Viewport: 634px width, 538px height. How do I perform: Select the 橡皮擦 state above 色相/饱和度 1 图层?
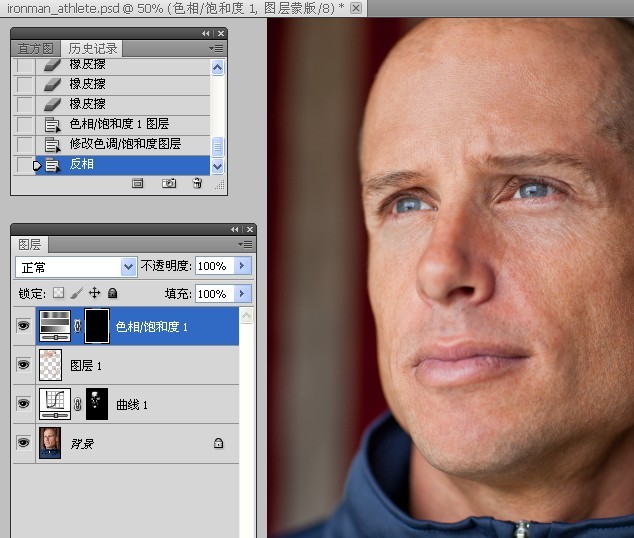(87, 104)
